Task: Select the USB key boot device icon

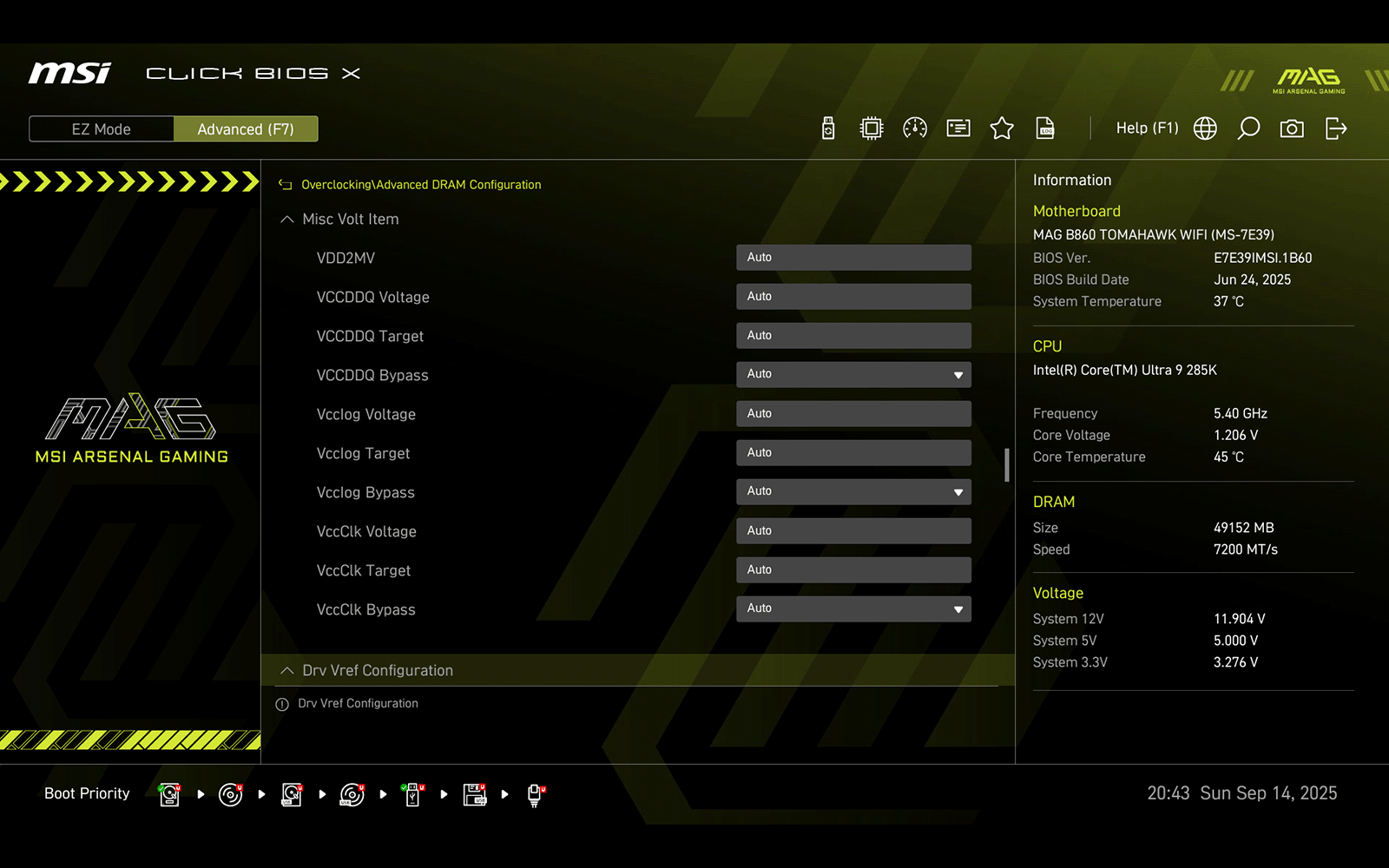Action: coord(413,794)
